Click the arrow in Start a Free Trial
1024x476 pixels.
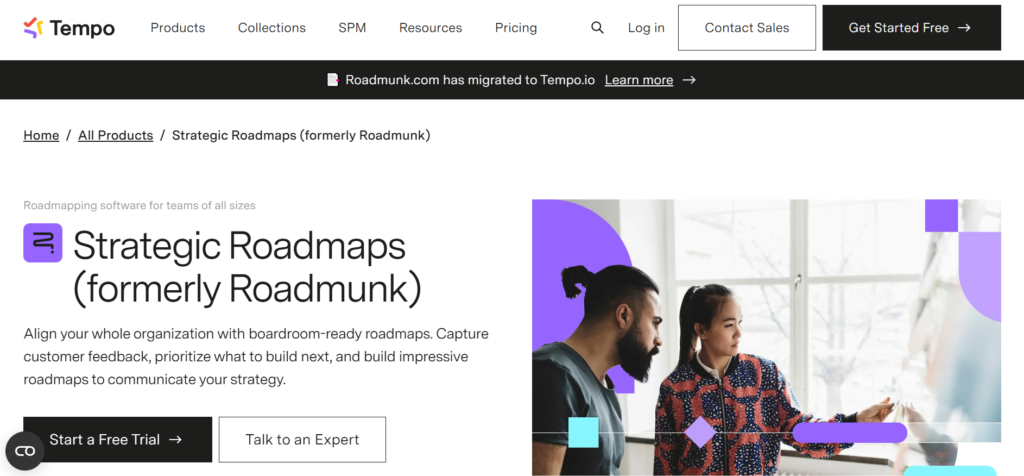coord(176,439)
